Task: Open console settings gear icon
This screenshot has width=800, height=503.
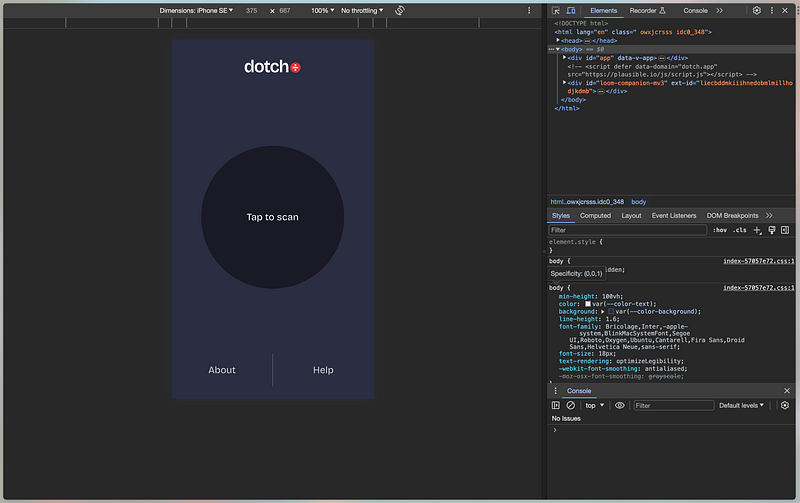Action: click(785, 405)
